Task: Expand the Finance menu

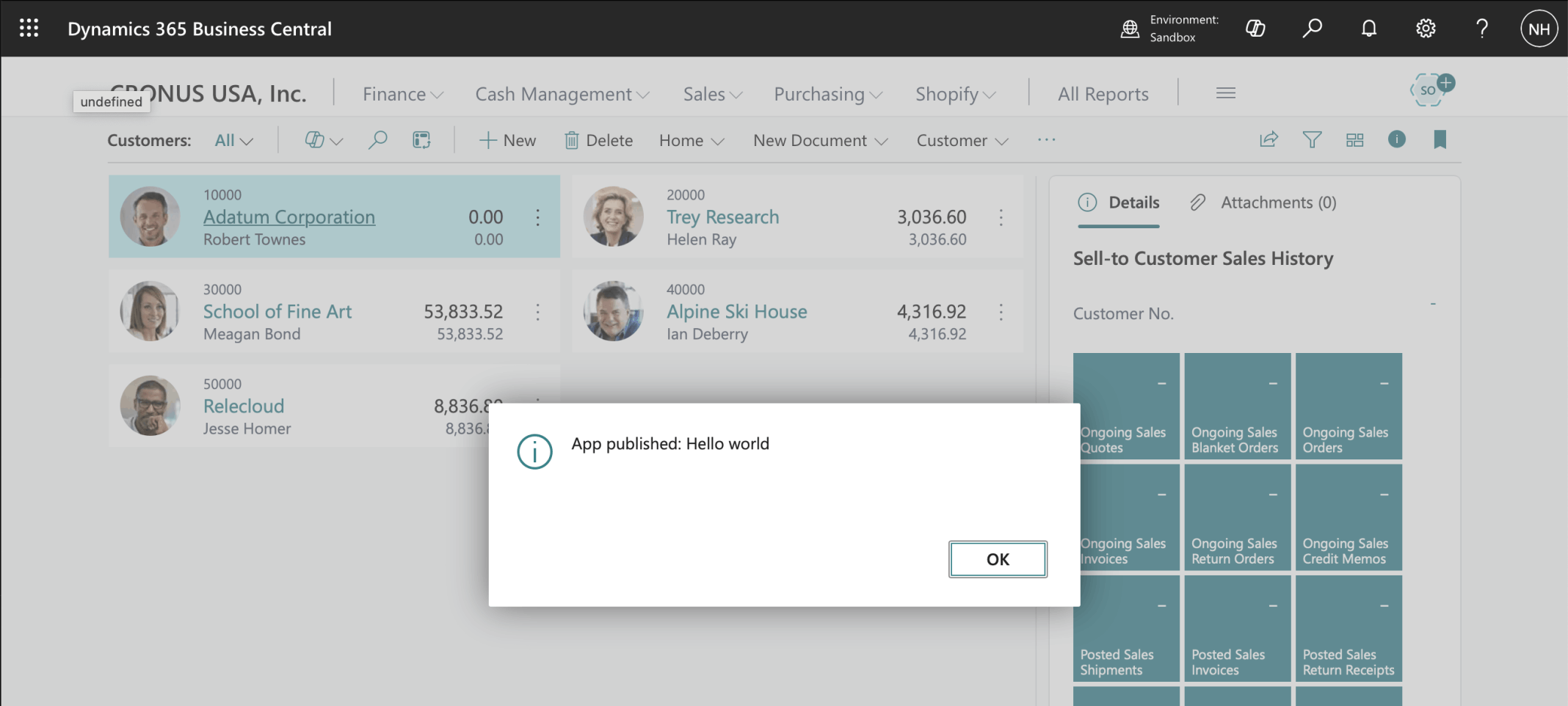Action: pyautogui.click(x=402, y=94)
